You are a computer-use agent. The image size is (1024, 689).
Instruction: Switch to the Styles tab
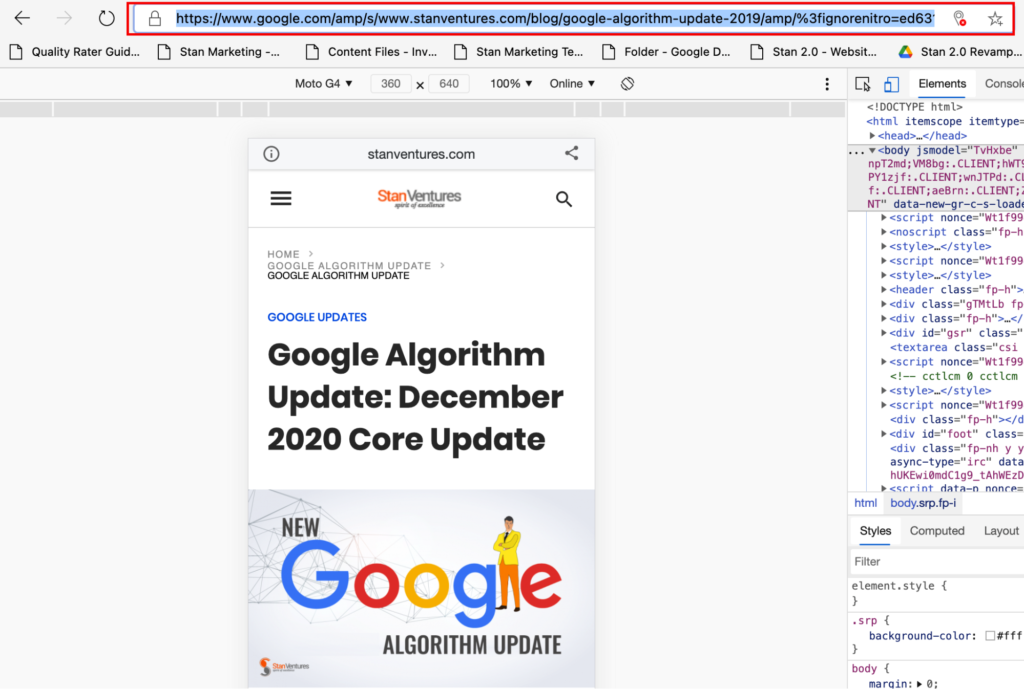(875, 531)
